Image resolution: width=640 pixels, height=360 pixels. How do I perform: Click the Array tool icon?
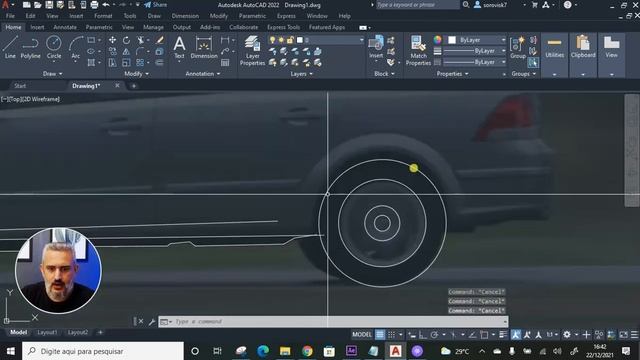pyautogui.click(x=140, y=62)
